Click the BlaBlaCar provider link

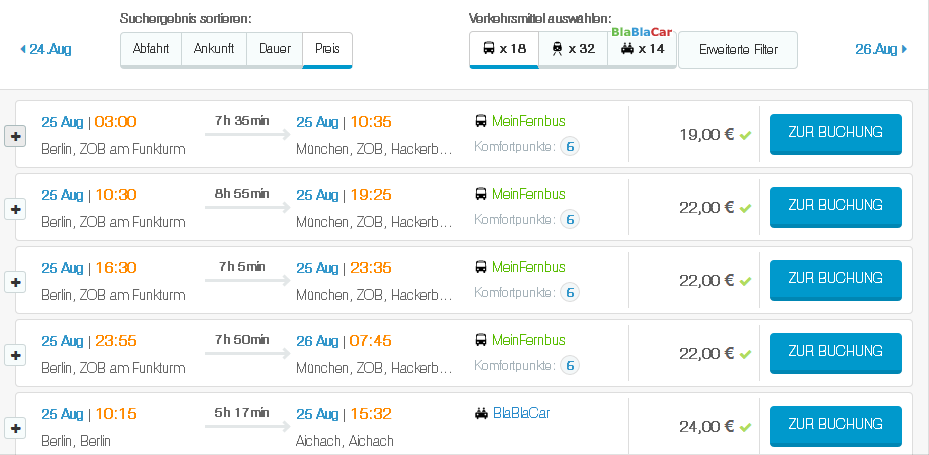pyautogui.click(x=520, y=413)
